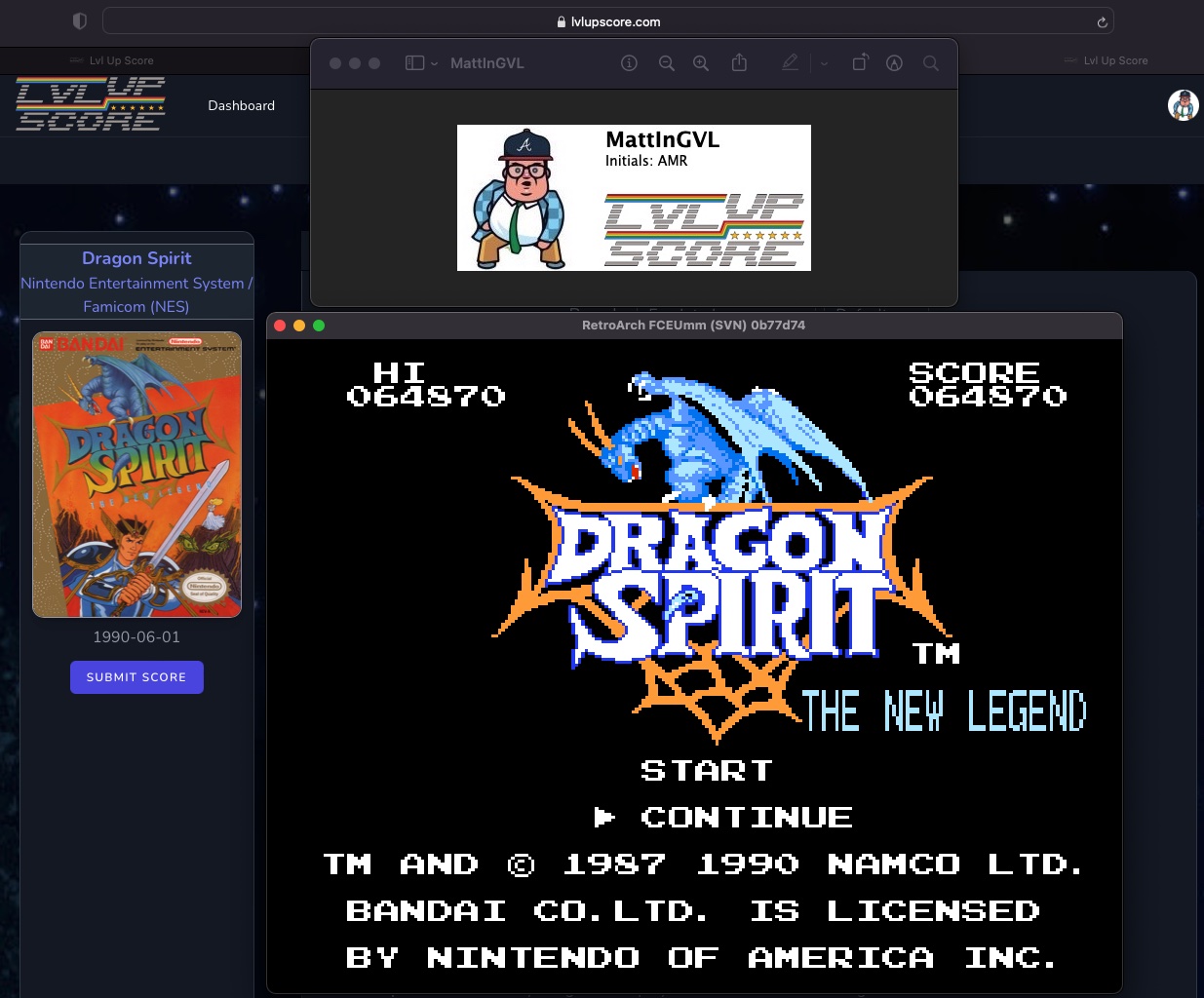
Task: Open Safari privacy shield report
Action: click(x=80, y=21)
